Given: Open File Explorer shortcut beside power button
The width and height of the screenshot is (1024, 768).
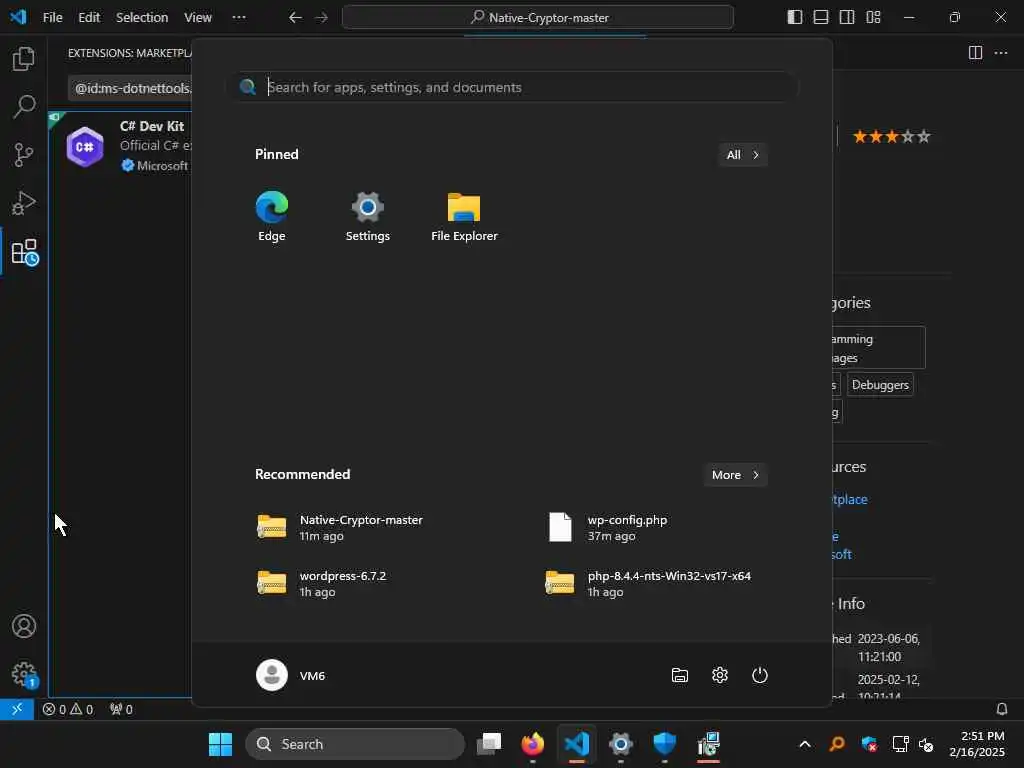Looking at the screenshot, I should click(680, 675).
